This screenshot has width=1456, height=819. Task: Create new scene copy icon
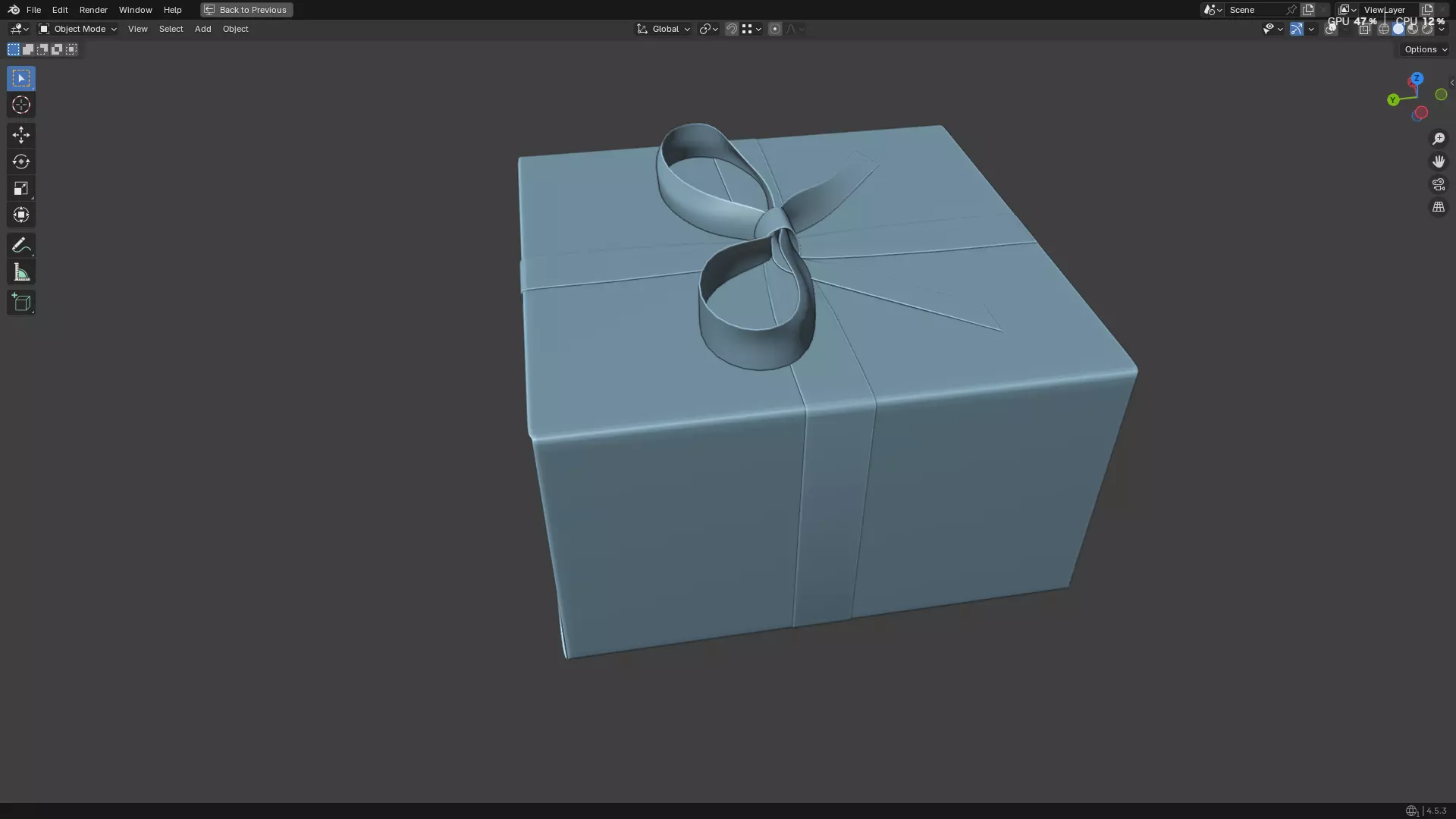click(1308, 10)
